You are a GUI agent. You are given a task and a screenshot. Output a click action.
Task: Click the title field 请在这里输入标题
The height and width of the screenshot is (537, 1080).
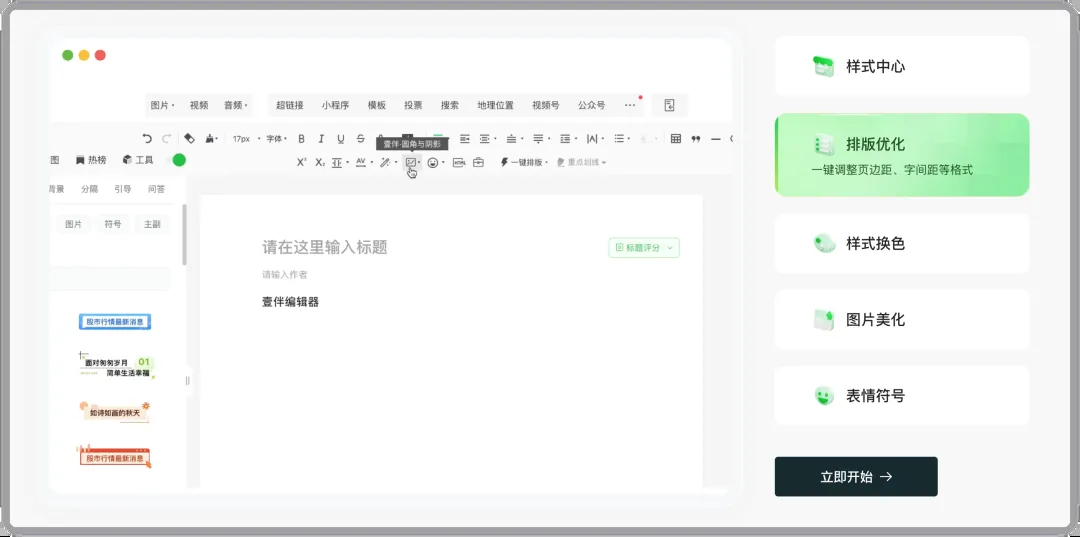(324, 247)
